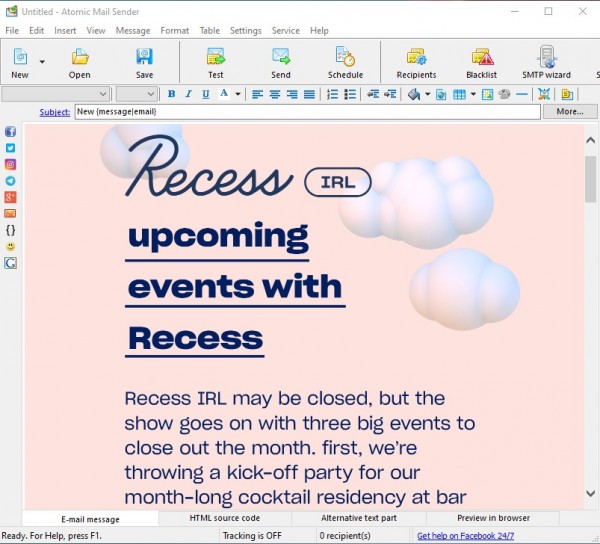This screenshot has width=600, height=544.
Task: Align text left
Action: click(x=258, y=94)
